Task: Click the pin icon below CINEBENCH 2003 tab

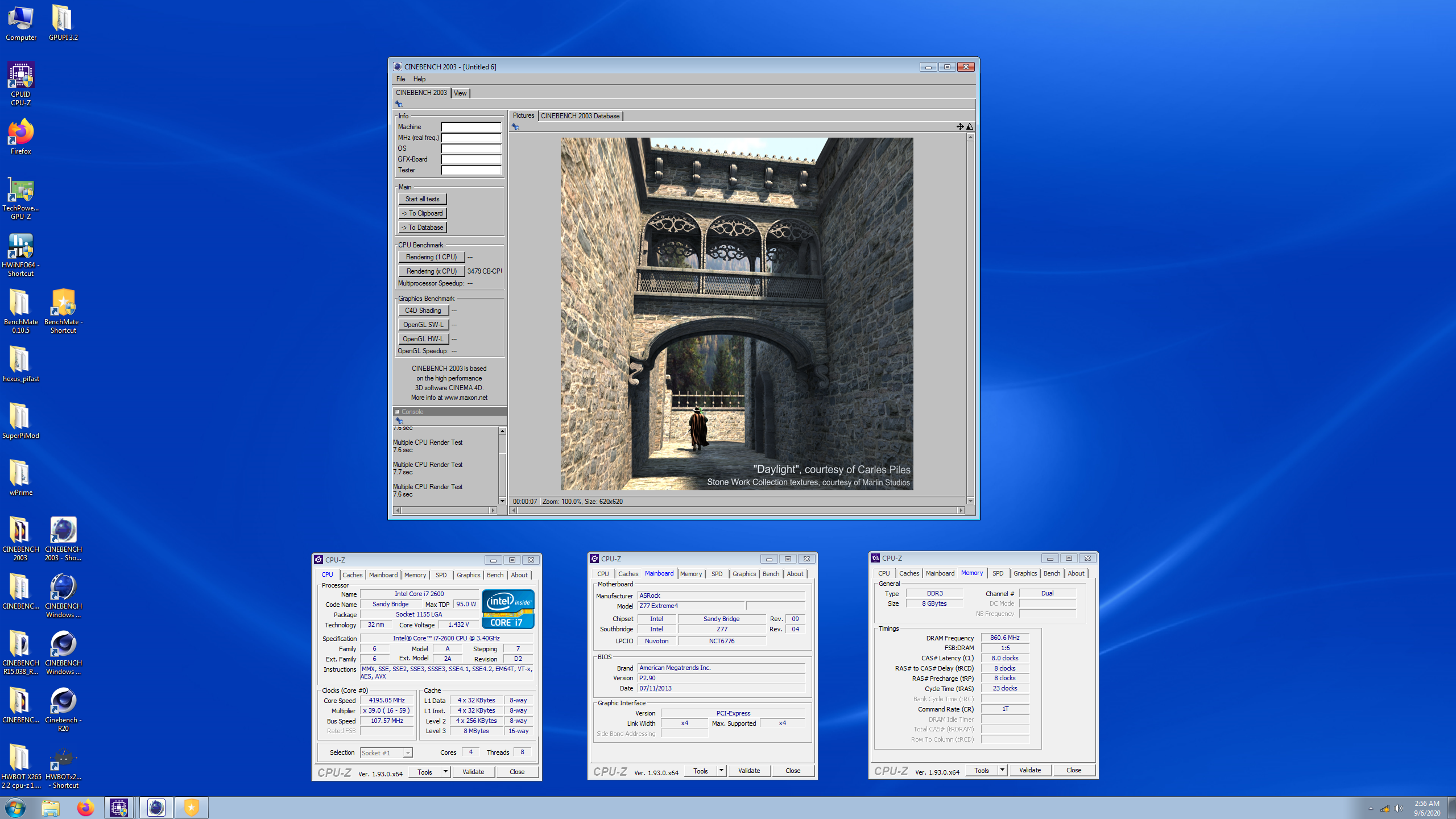Action: (x=399, y=104)
